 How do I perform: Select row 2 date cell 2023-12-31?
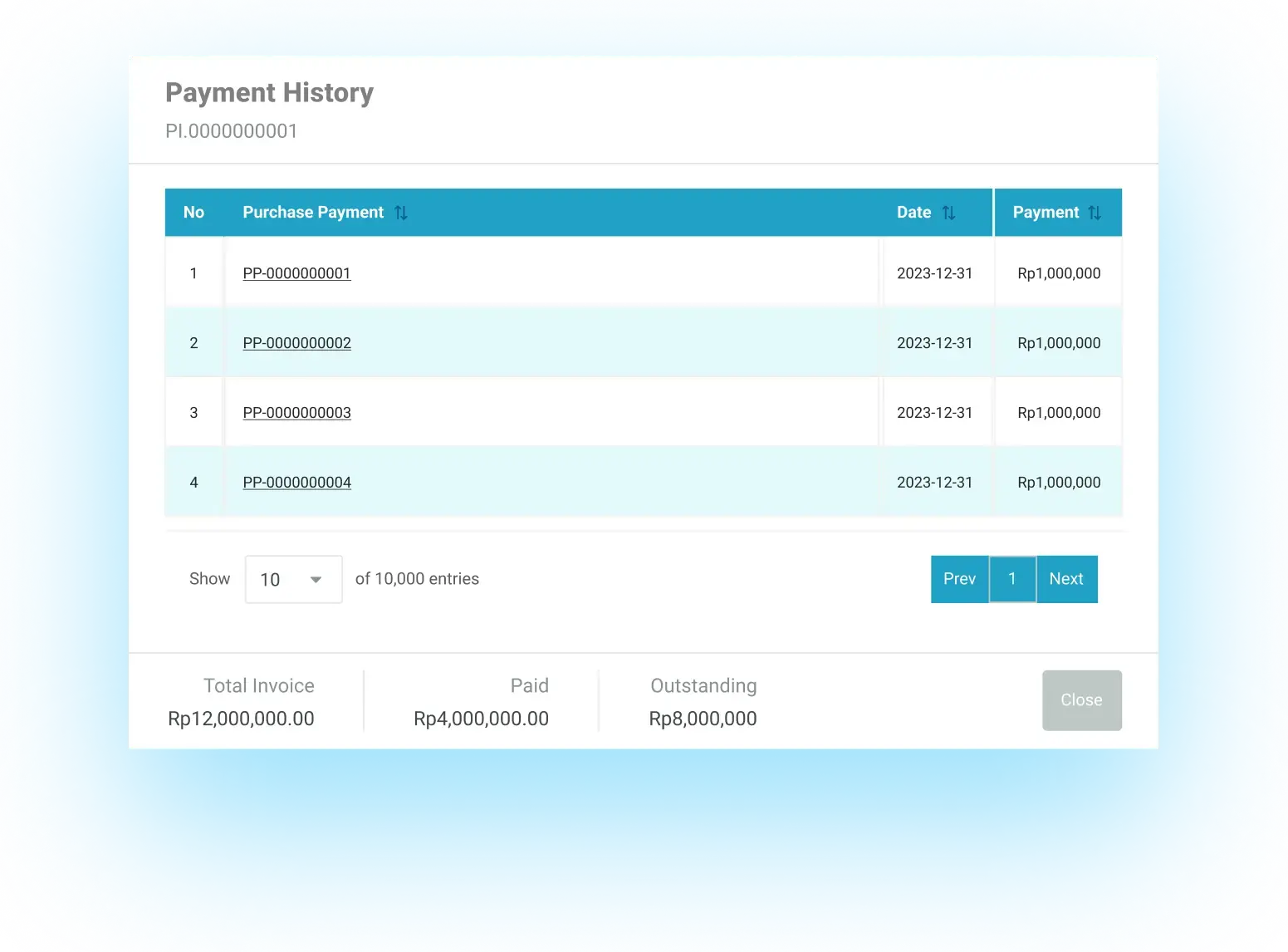934,343
